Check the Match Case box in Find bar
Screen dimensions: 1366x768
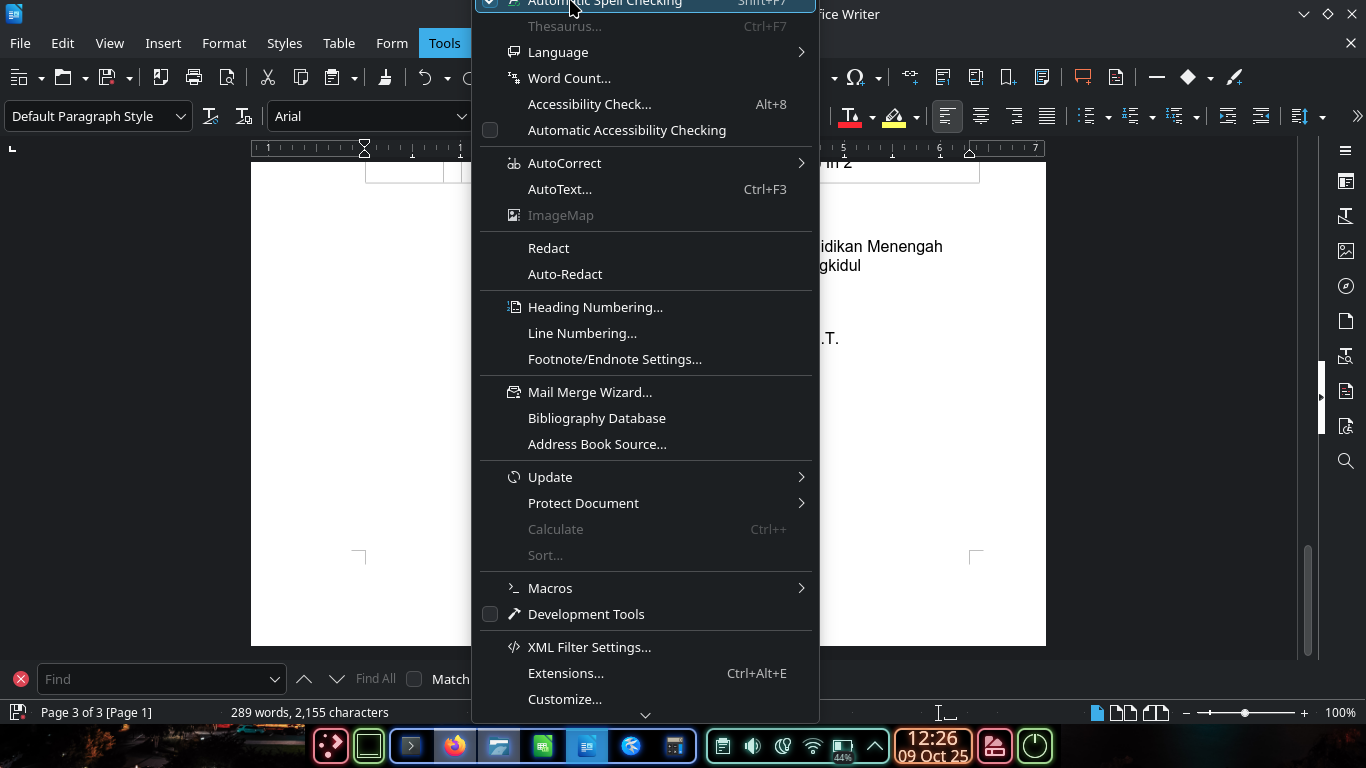pos(414,679)
